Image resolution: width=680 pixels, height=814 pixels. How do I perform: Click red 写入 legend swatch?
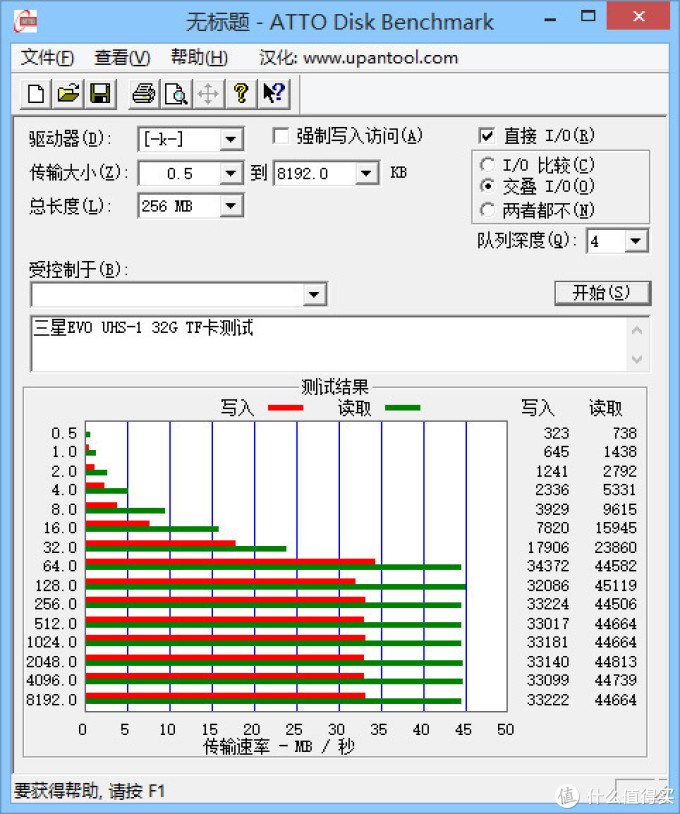point(285,408)
